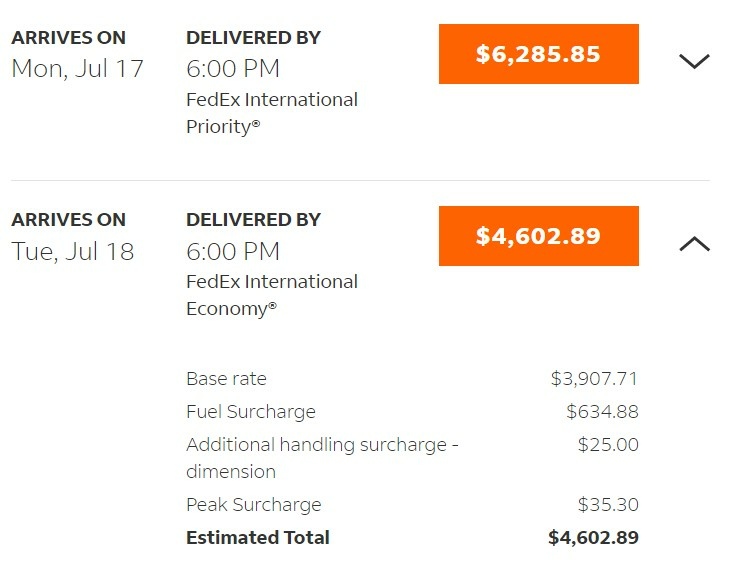Click the 6:00 PM time for Priority
This screenshot has width=734, height=578.
pos(233,69)
